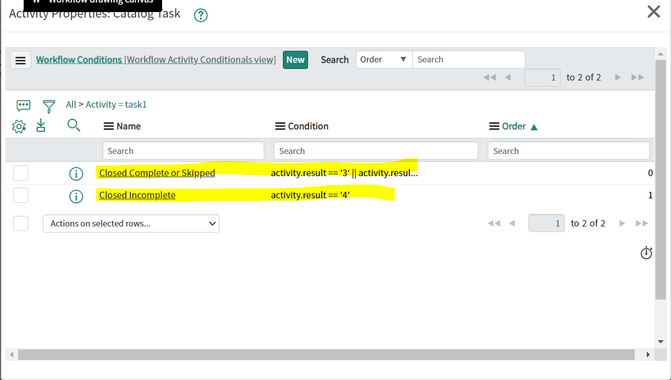Open the help icon beside Activity Properties title
The height and width of the screenshot is (380, 671).
201,15
